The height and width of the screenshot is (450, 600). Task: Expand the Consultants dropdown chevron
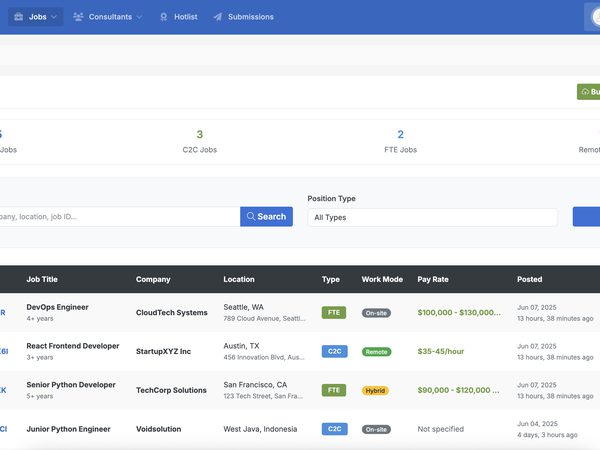pos(139,17)
